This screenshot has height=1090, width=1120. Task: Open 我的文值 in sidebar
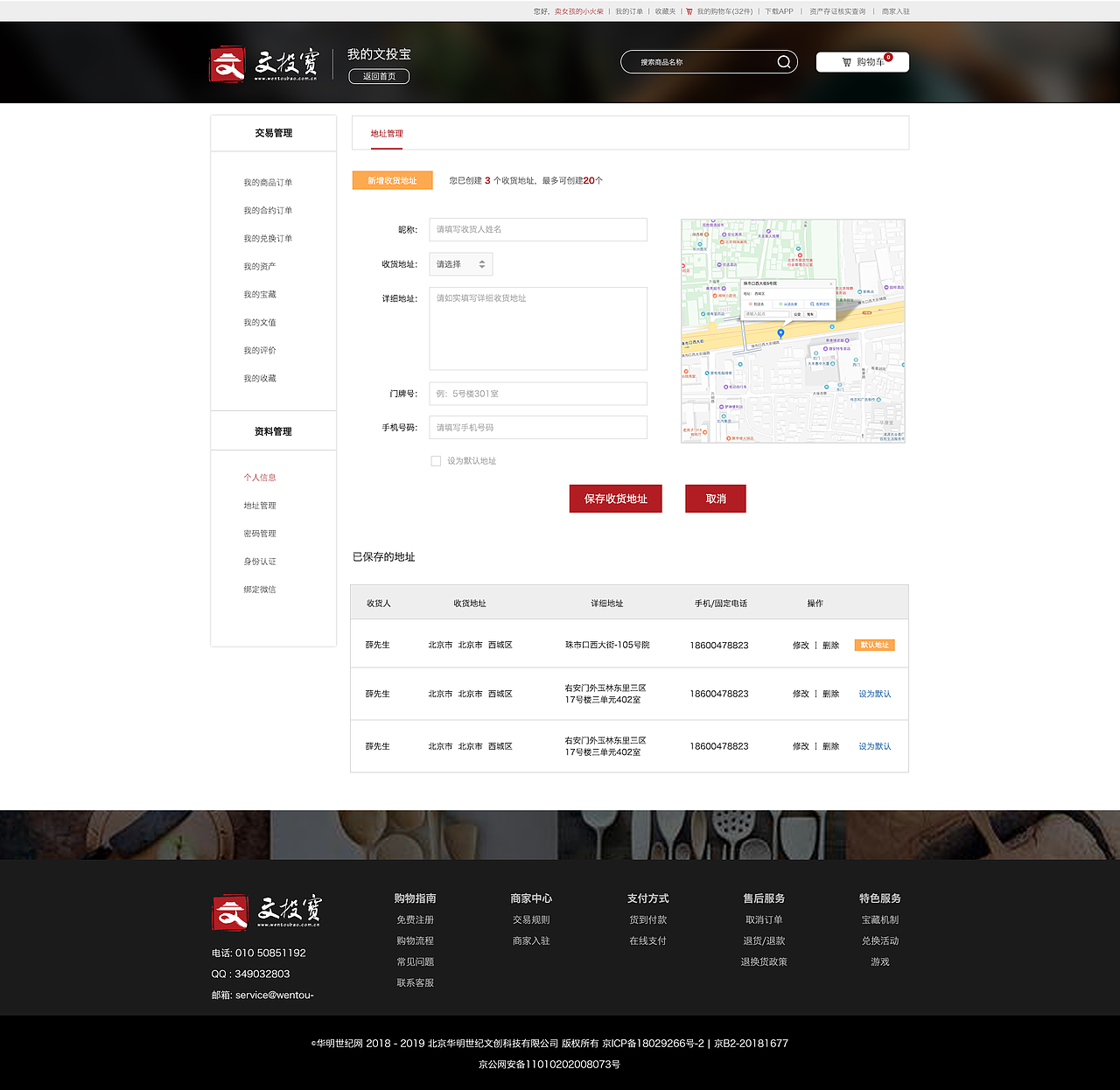(x=260, y=323)
